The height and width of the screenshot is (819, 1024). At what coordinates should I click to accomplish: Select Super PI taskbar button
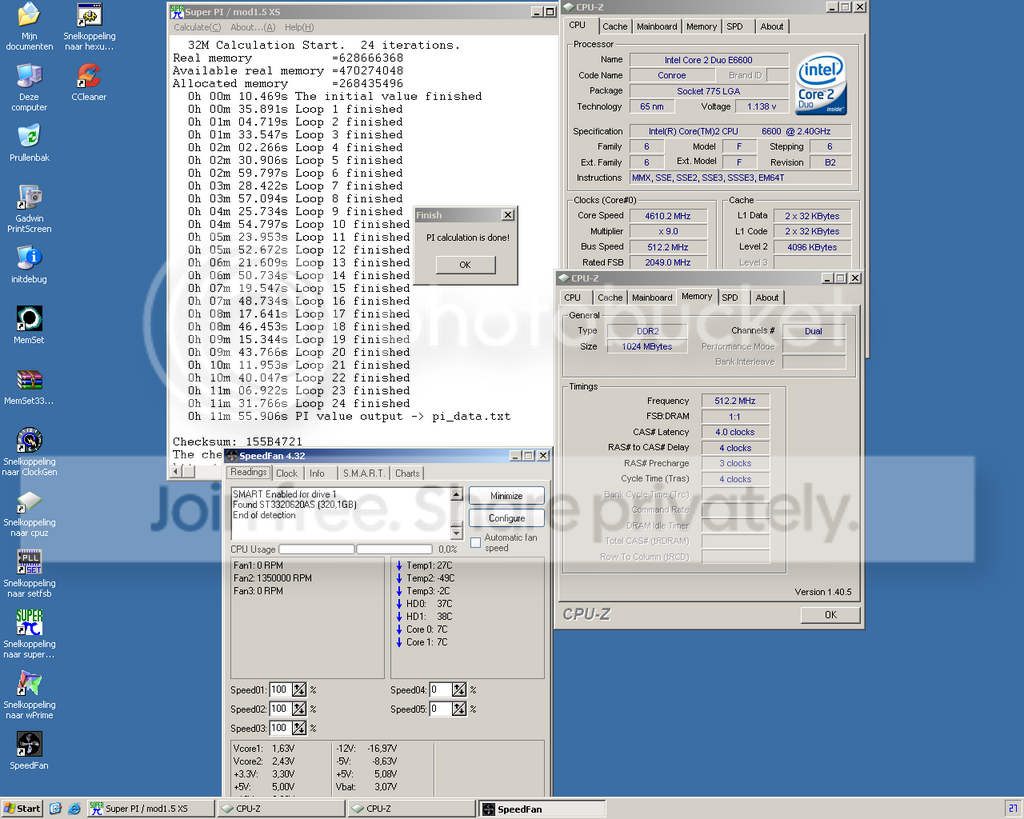point(150,809)
